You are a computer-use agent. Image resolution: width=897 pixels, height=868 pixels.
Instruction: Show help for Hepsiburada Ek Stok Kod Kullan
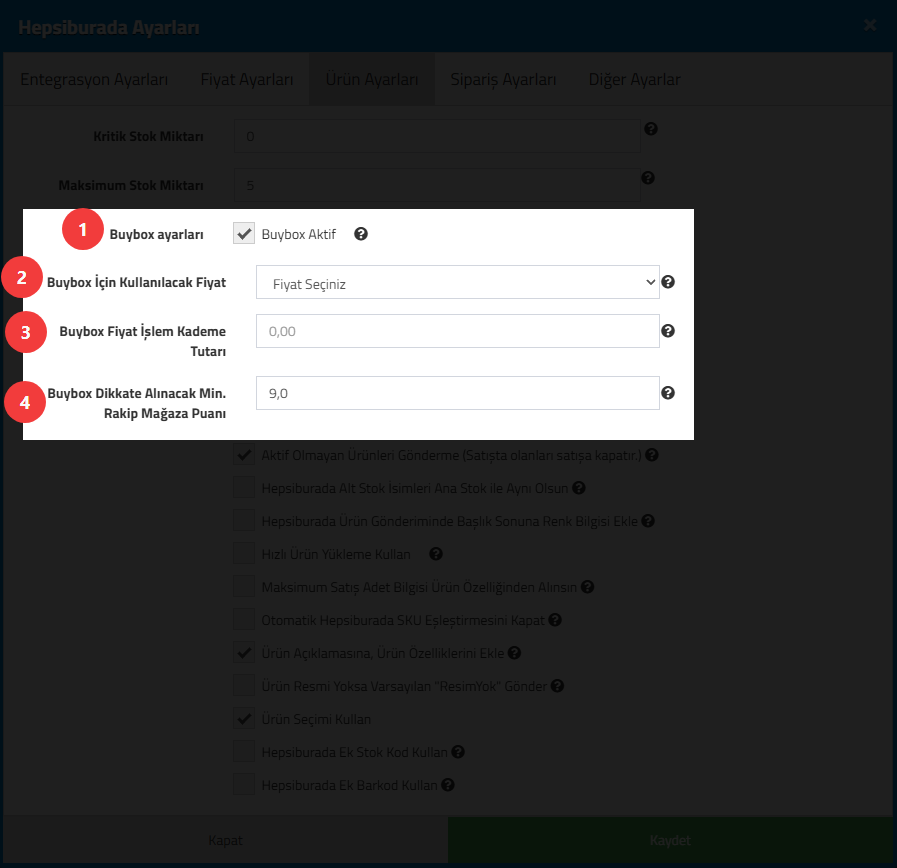point(458,752)
